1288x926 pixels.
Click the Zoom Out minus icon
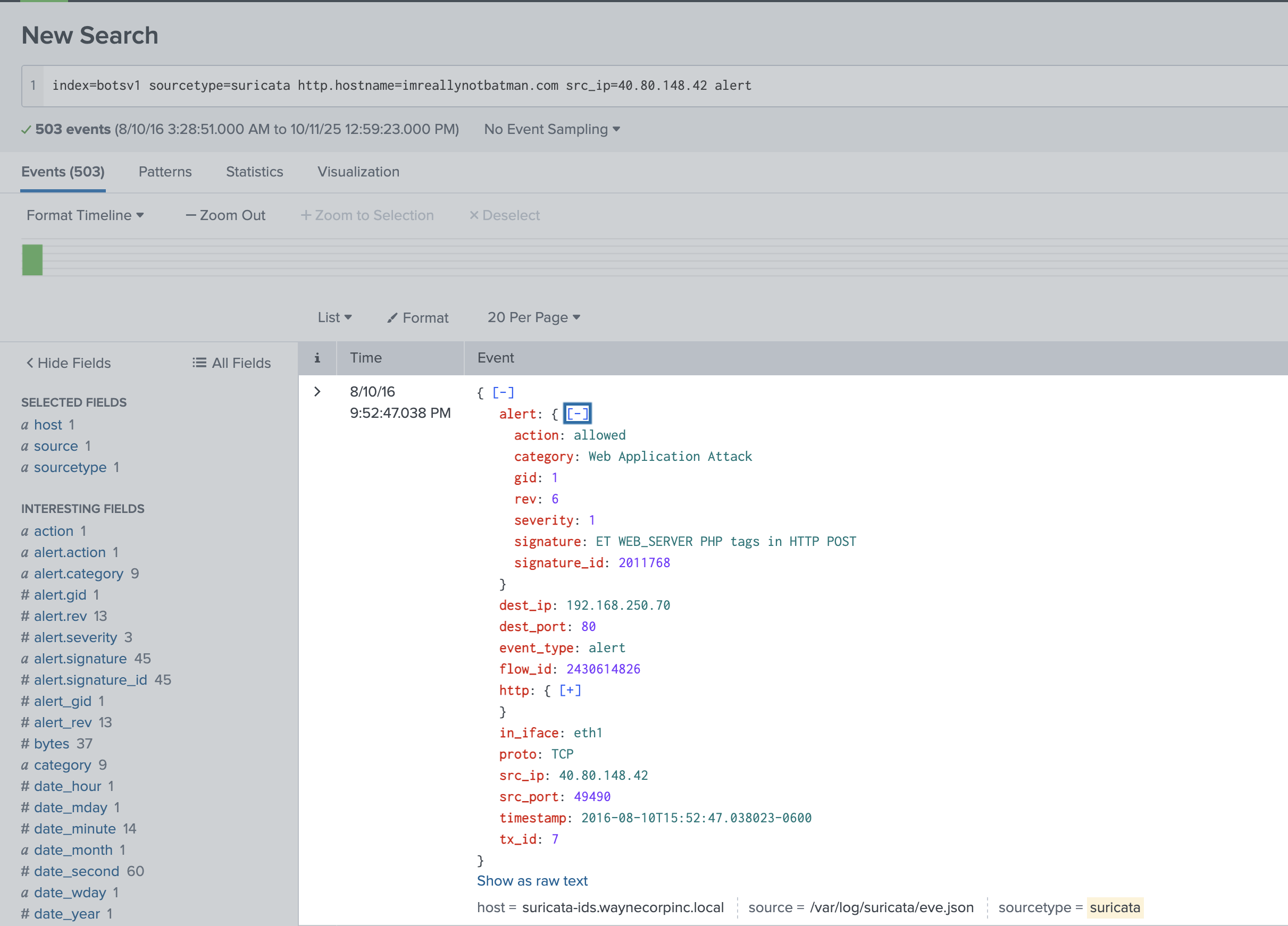tap(191, 216)
